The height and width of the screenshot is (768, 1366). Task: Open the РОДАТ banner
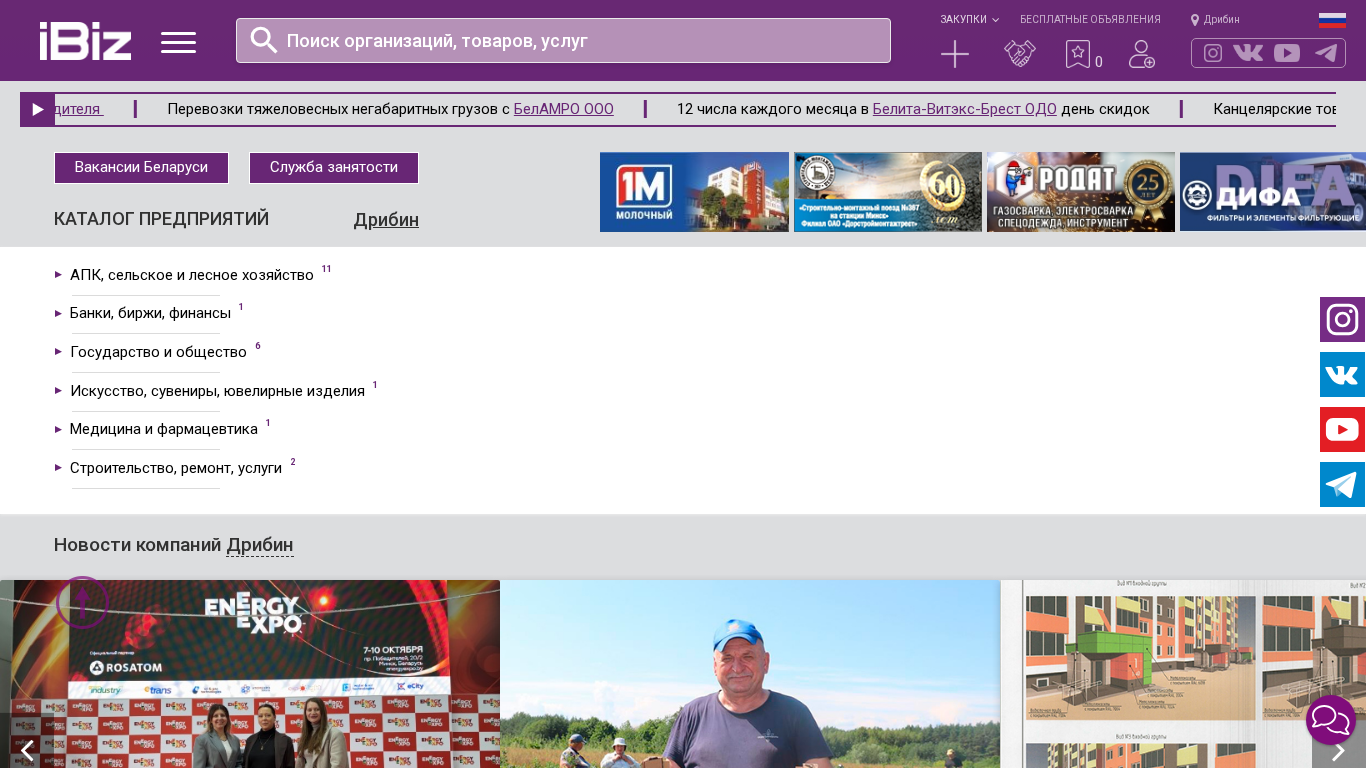1081,192
